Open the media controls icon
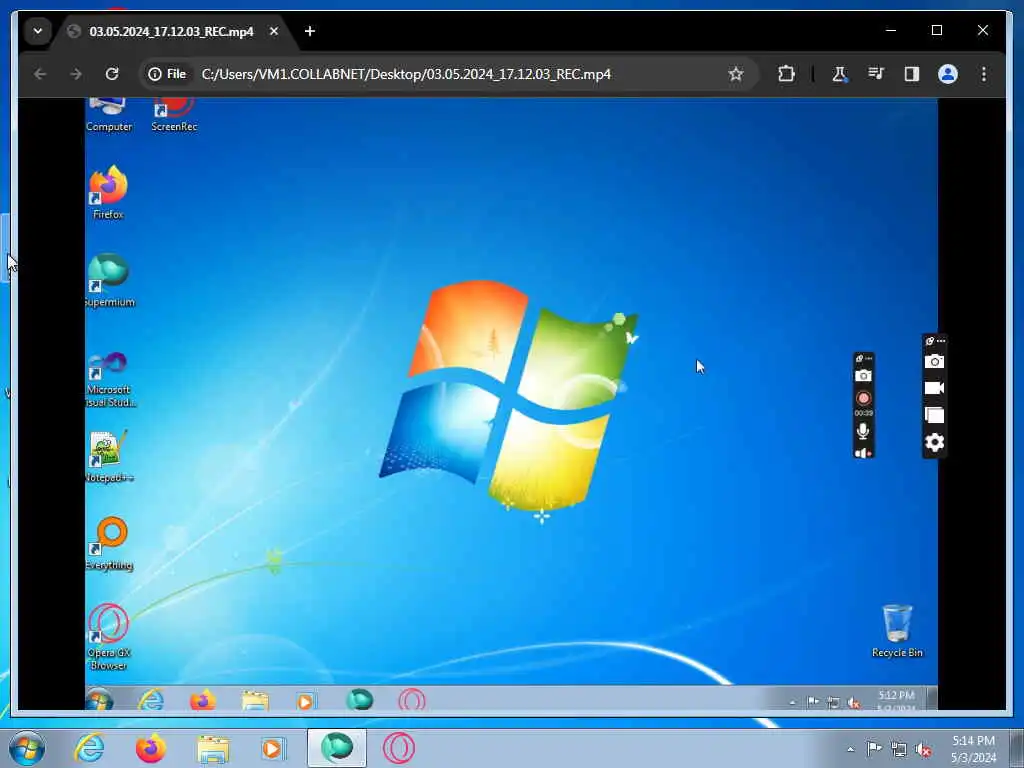The height and width of the screenshot is (768, 1024). point(876,74)
